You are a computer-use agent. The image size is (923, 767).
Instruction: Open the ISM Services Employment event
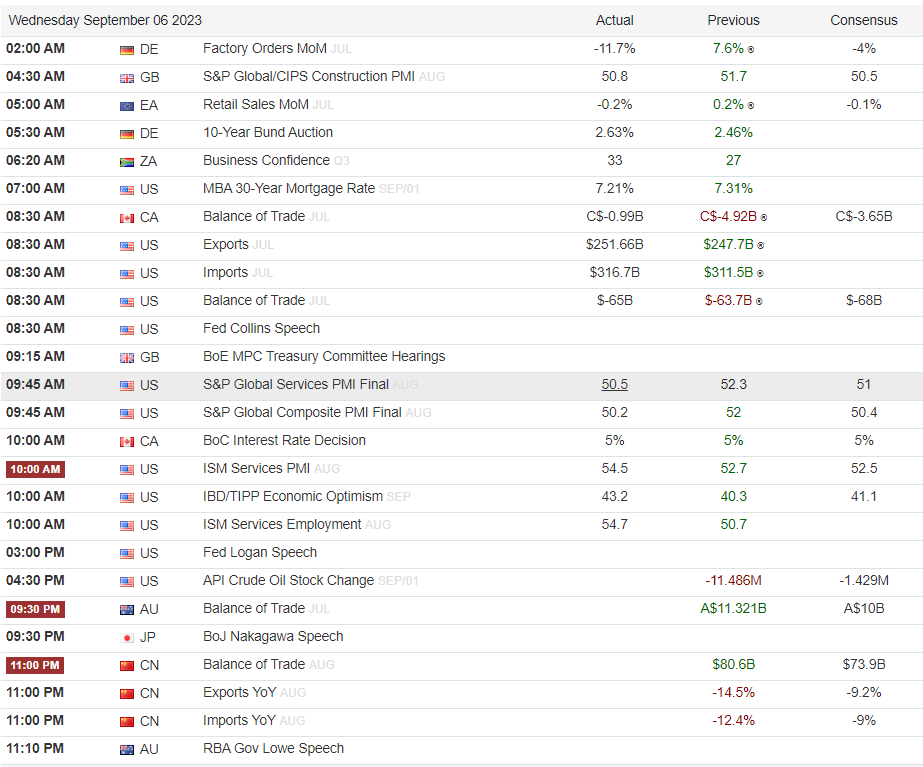pos(282,524)
